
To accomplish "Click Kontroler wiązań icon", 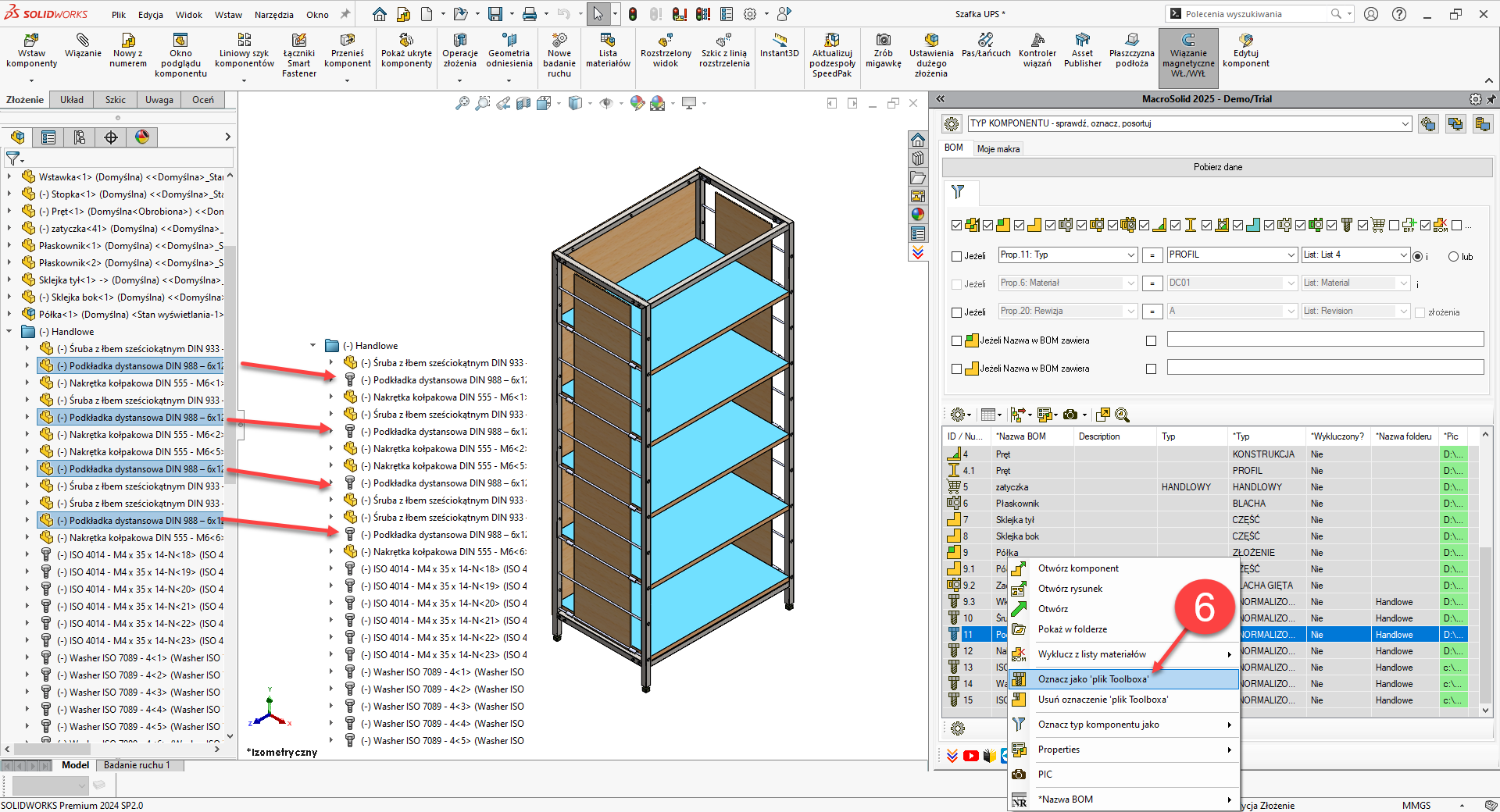I will click(1037, 52).
